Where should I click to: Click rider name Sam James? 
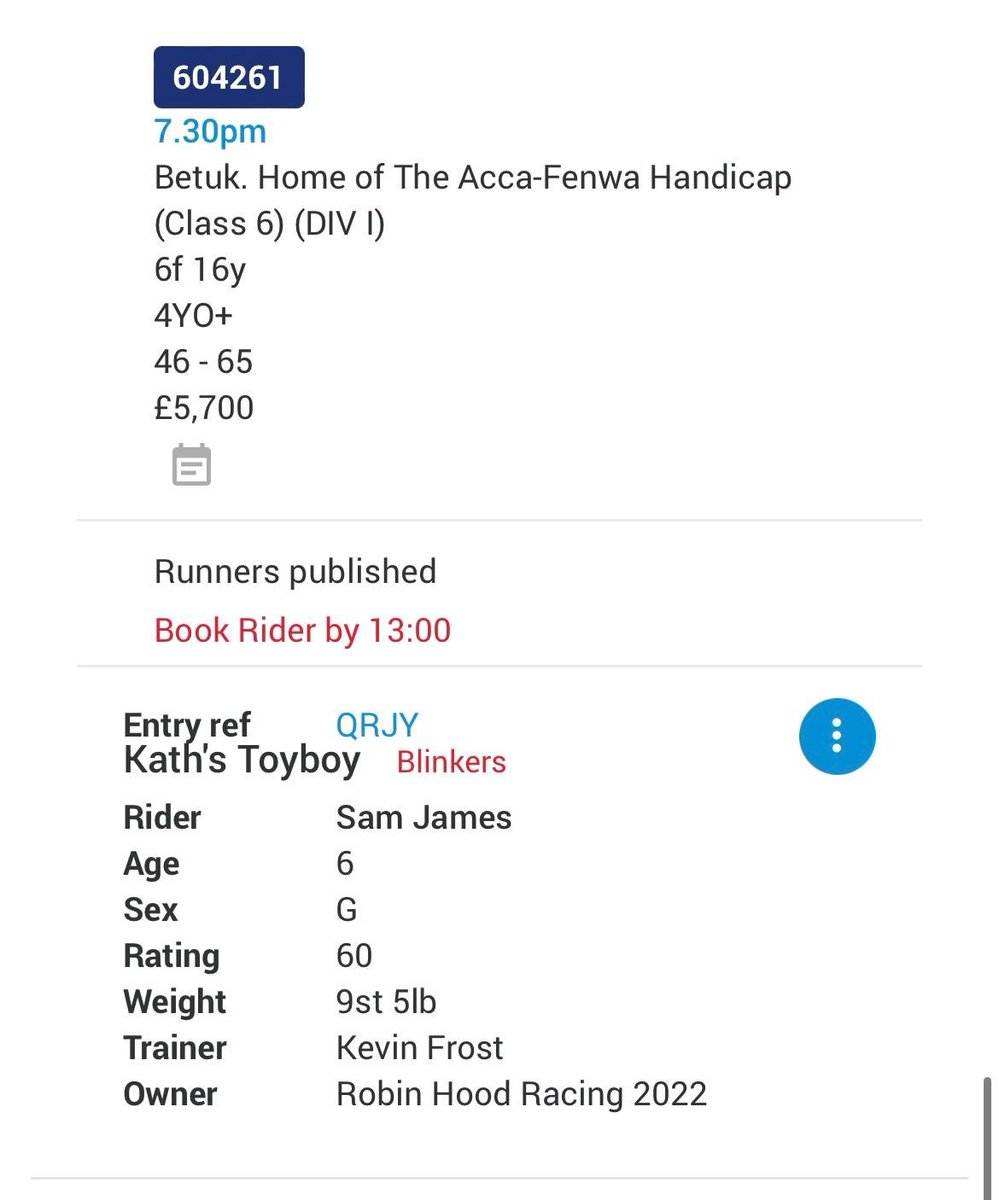click(424, 818)
